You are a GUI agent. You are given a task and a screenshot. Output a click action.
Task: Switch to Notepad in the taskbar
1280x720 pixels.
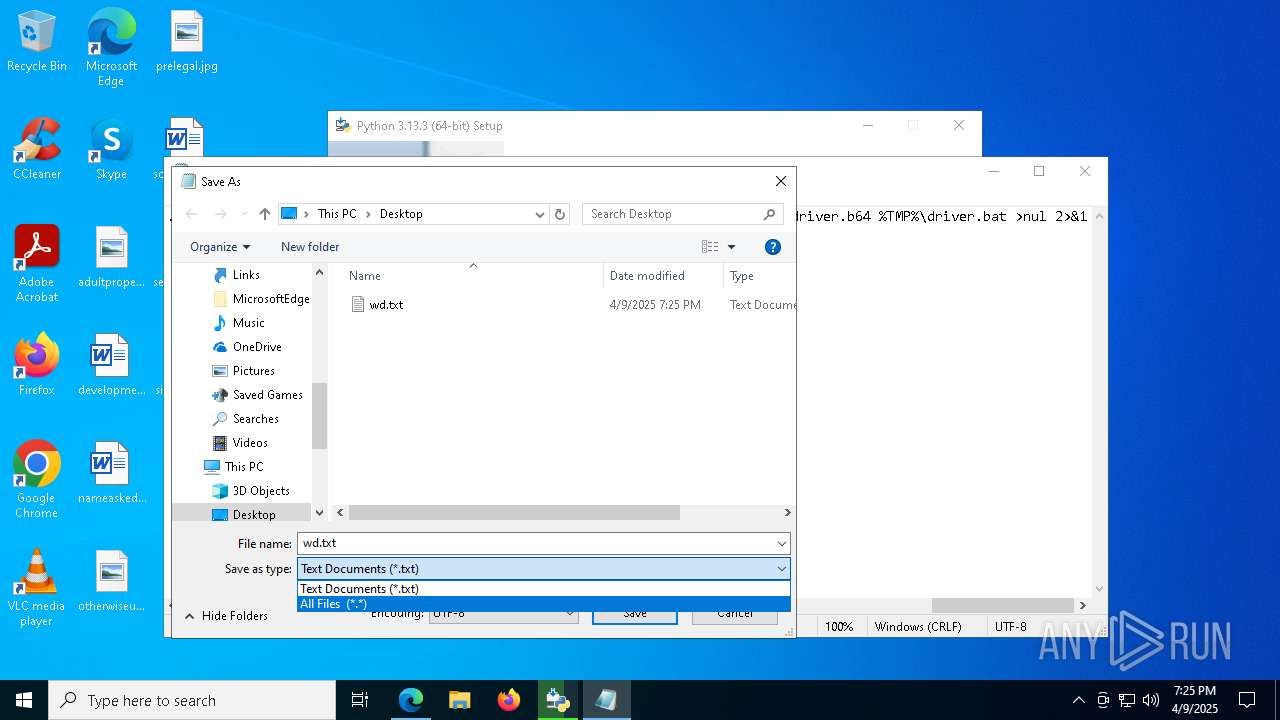606,700
